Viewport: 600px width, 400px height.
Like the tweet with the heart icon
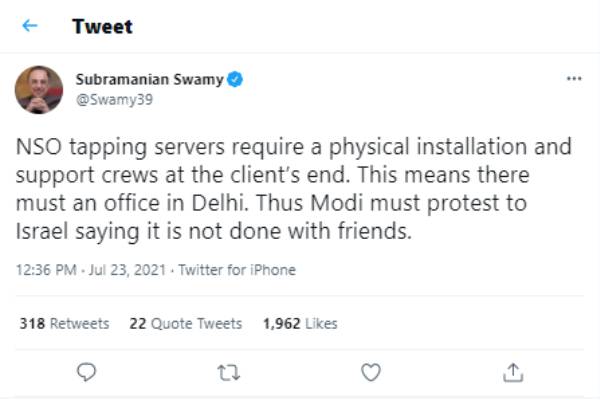[x=371, y=372]
